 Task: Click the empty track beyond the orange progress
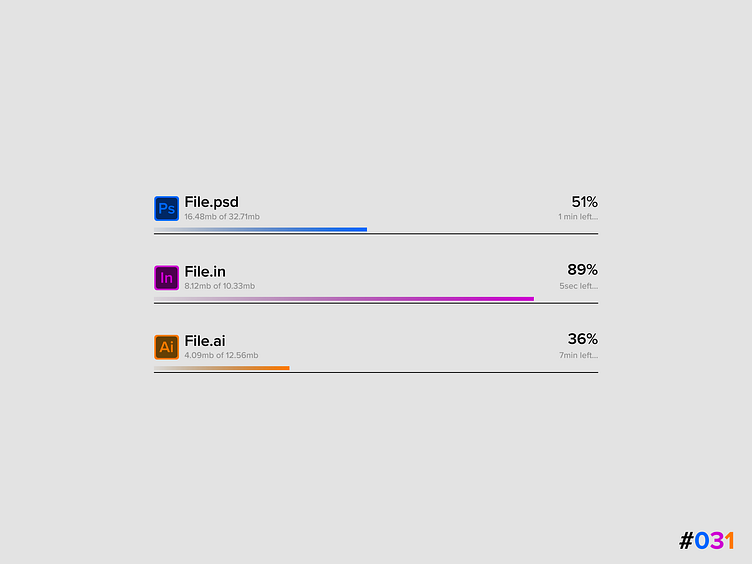tap(443, 371)
